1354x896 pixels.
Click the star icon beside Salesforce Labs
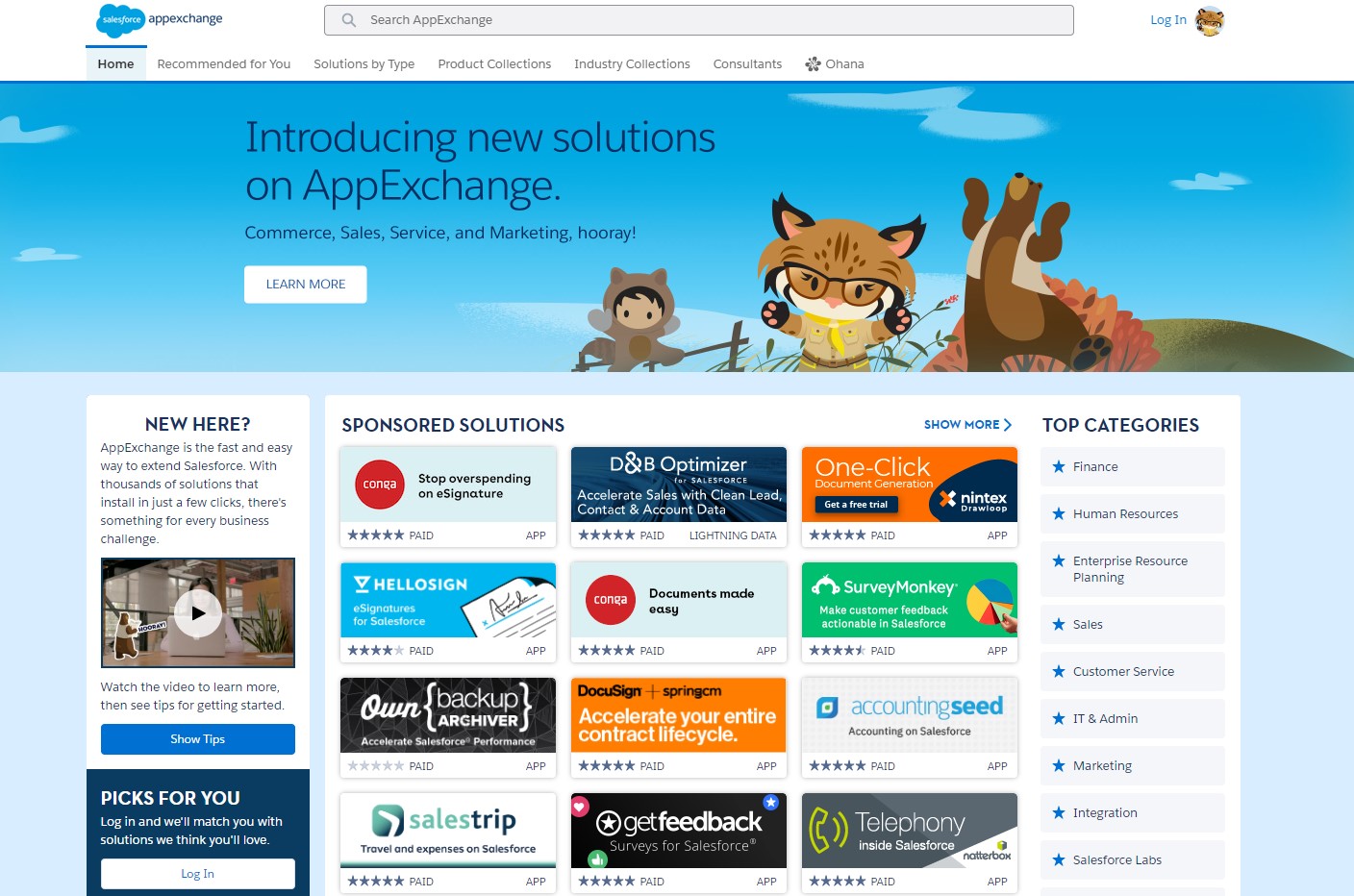coord(1059,859)
